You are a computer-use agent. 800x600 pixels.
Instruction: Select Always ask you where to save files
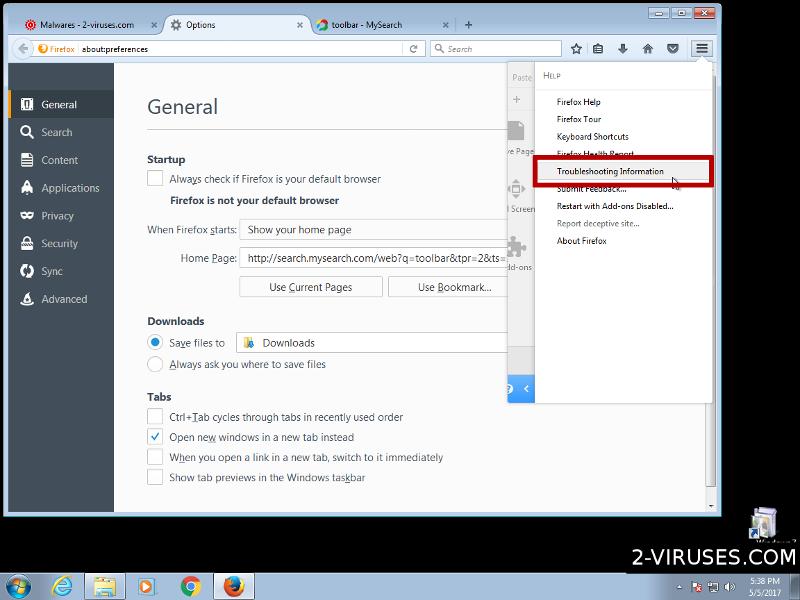(155, 364)
